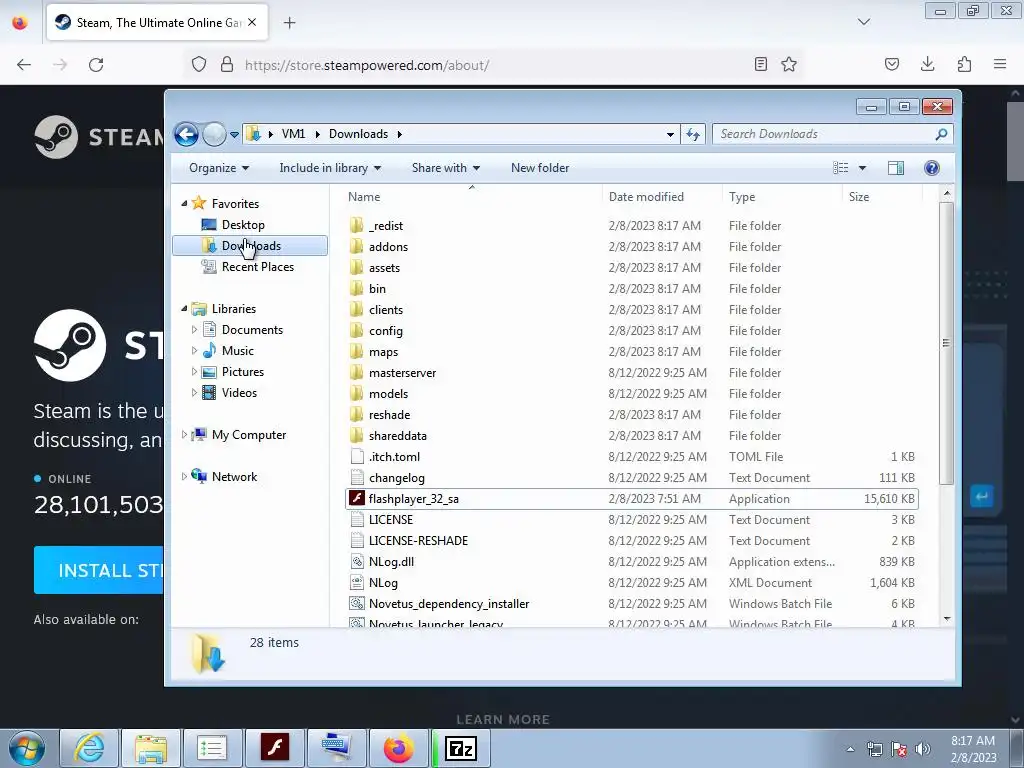Viewport: 1024px width, 768px height.
Task: Select the addons folder
Action: [x=388, y=247]
